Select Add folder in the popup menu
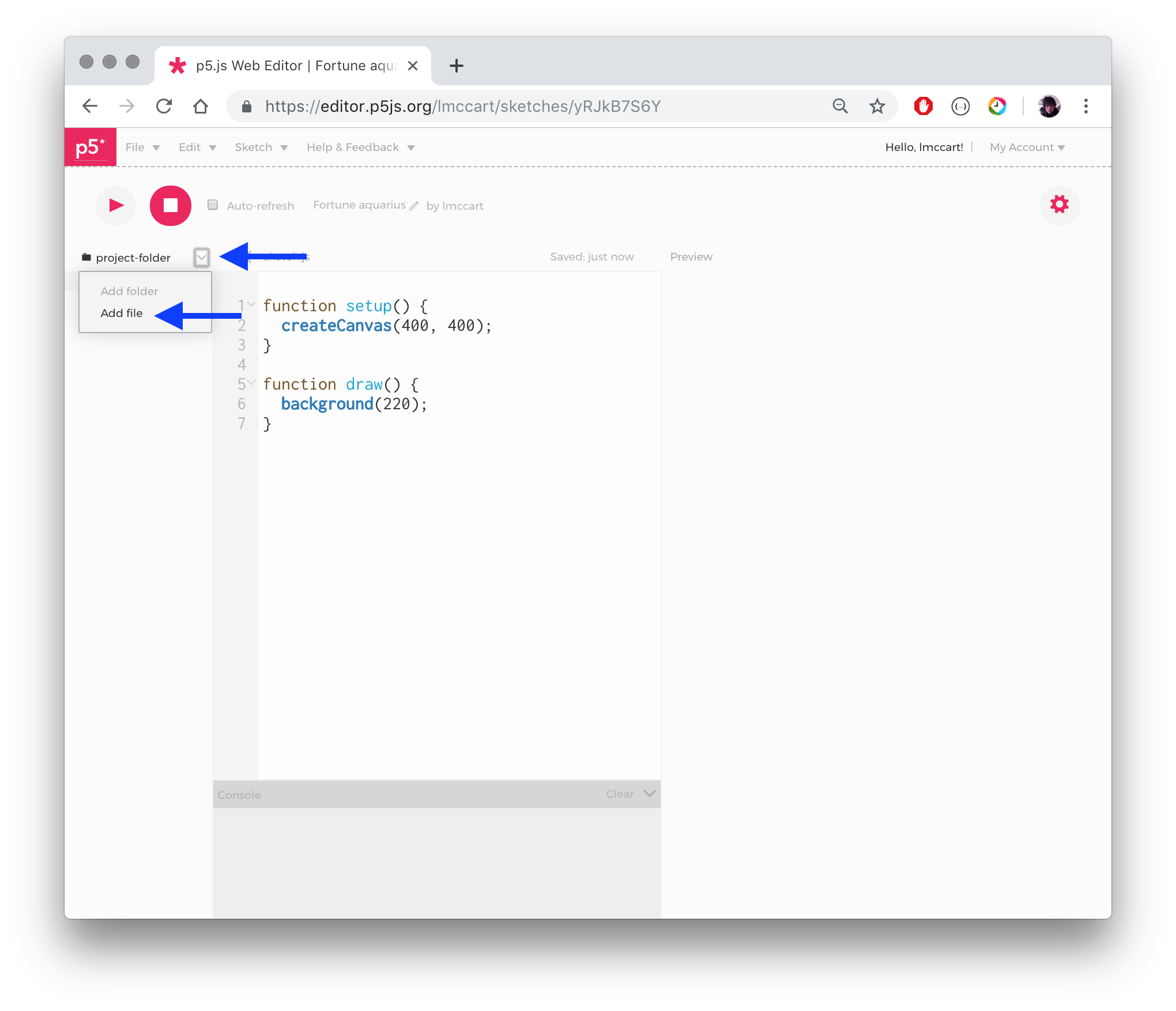The height and width of the screenshot is (1011, 1176). 129,291
